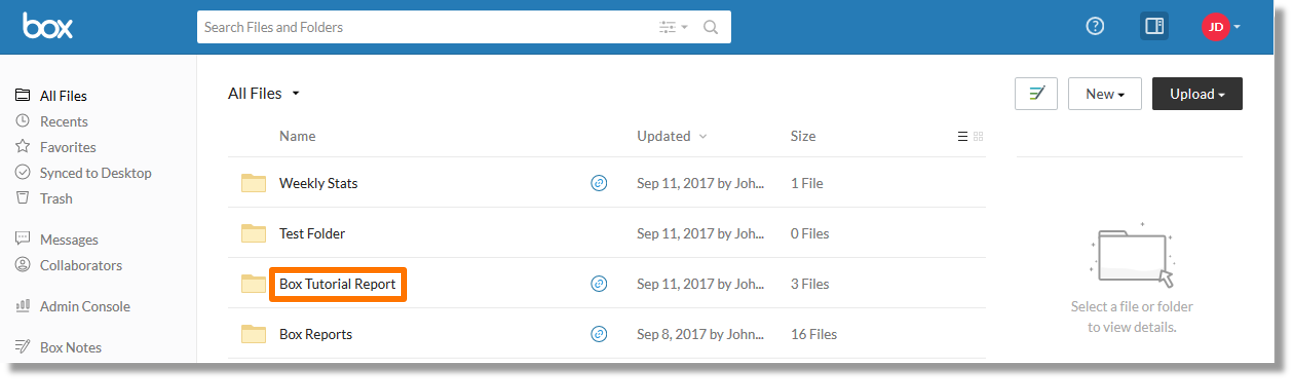Switch to grid view icon
The width and height of the screenshot is (1293, 381).
pyautogui.click(x=979, y=136)
